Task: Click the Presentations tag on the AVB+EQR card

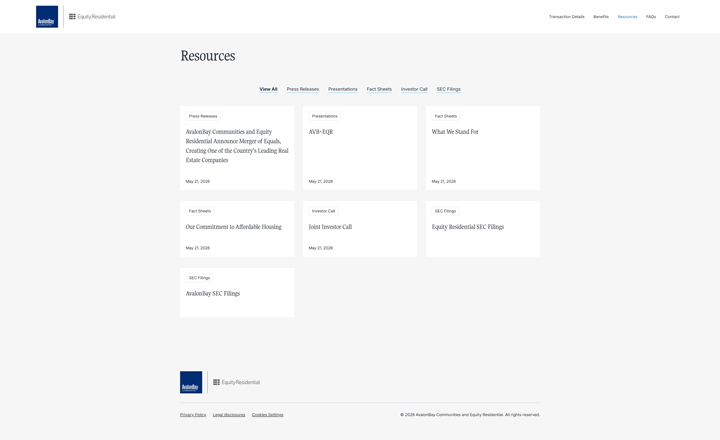Action: 325,116
